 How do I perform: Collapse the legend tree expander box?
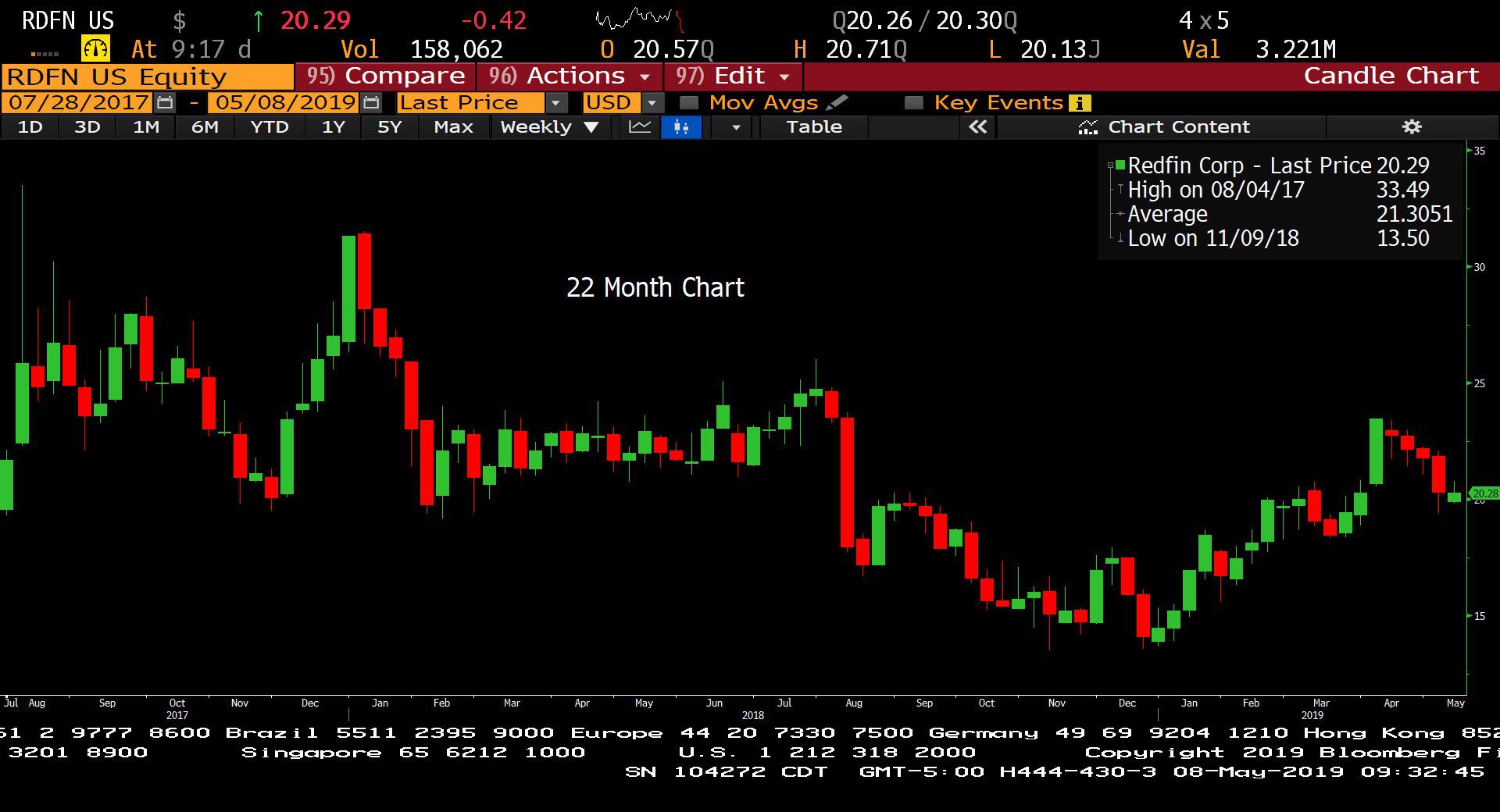[x=1110, y=165]
